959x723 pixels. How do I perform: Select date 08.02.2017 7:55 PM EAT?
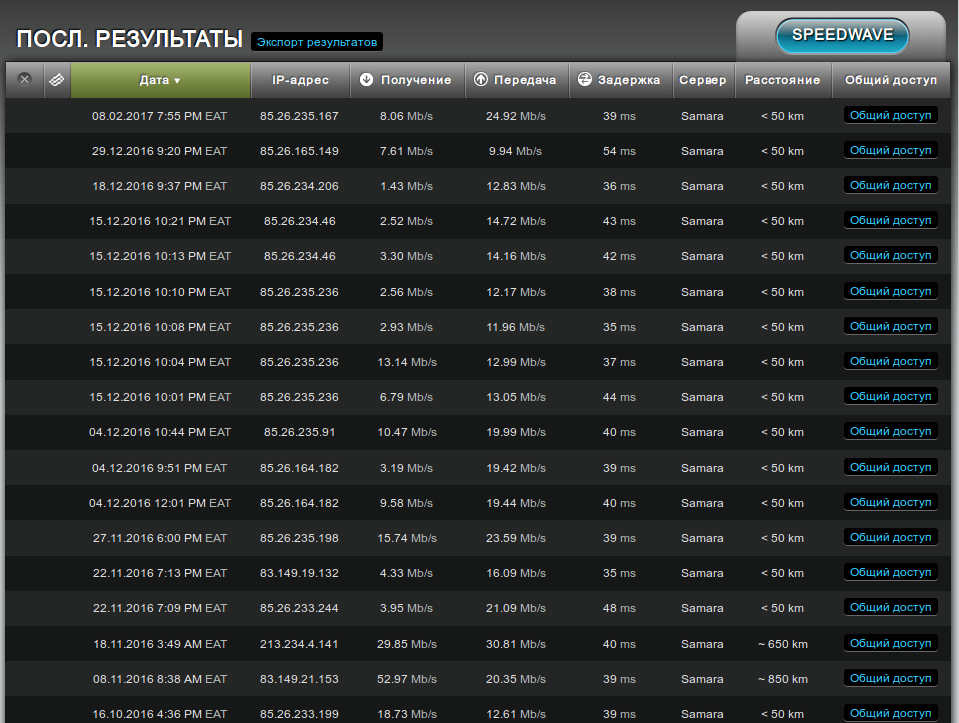click(x=160, y=116)
